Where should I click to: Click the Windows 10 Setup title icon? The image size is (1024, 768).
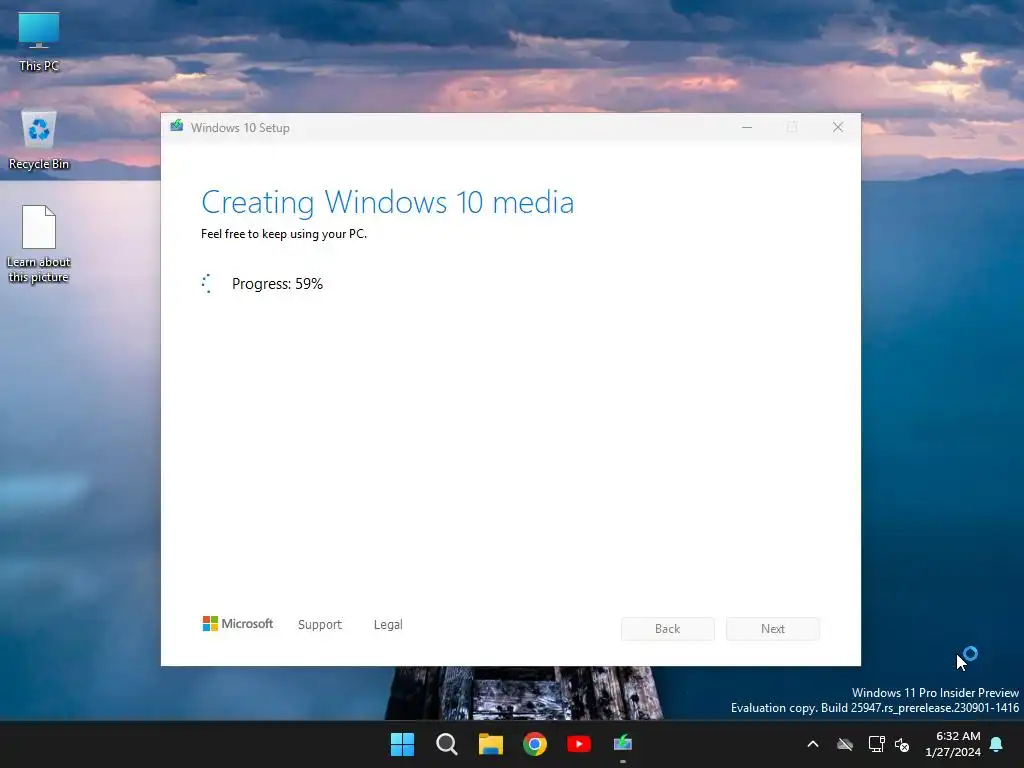[176, 126]
